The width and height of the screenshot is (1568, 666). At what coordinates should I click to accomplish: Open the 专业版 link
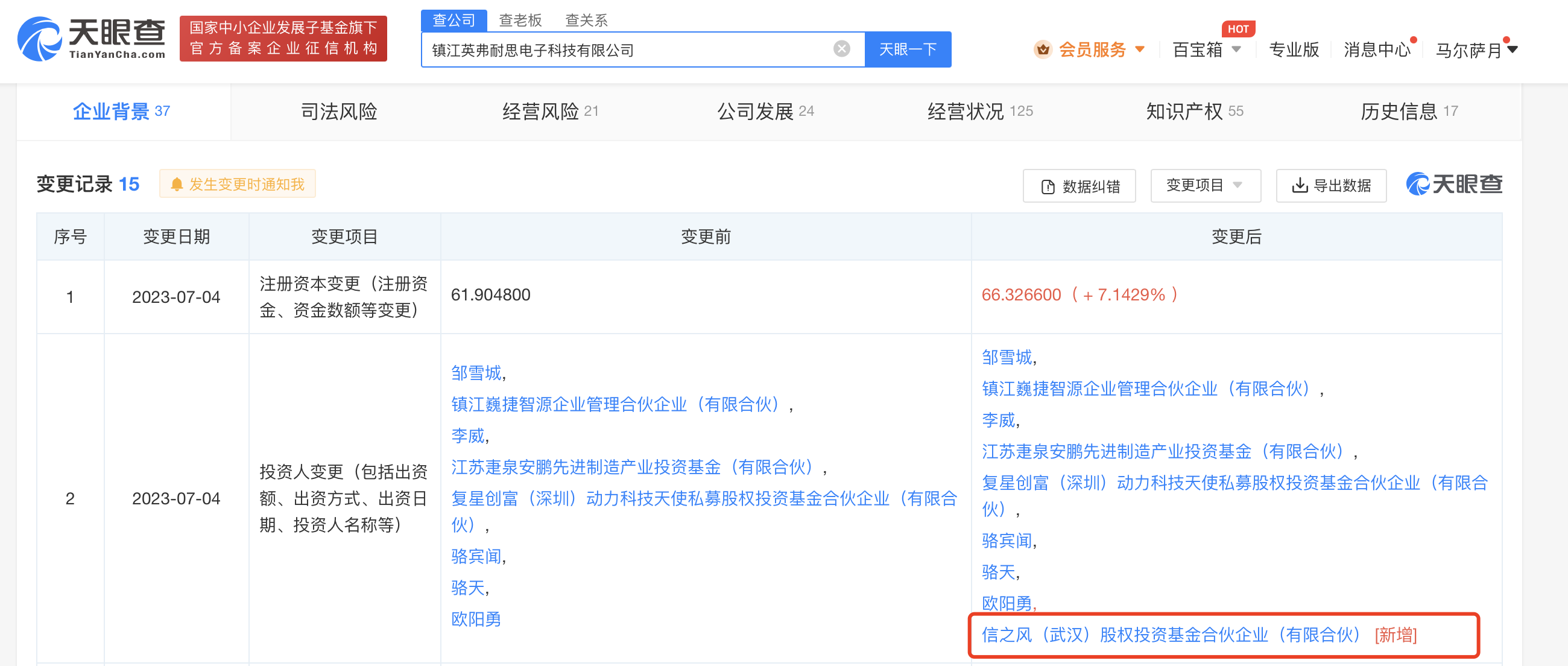[x=1294, y=49]
